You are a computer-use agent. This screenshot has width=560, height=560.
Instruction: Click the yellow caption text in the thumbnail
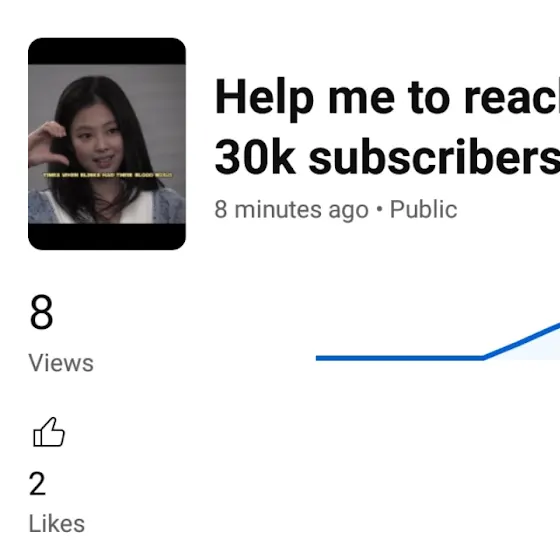click(x=108, y=175)
